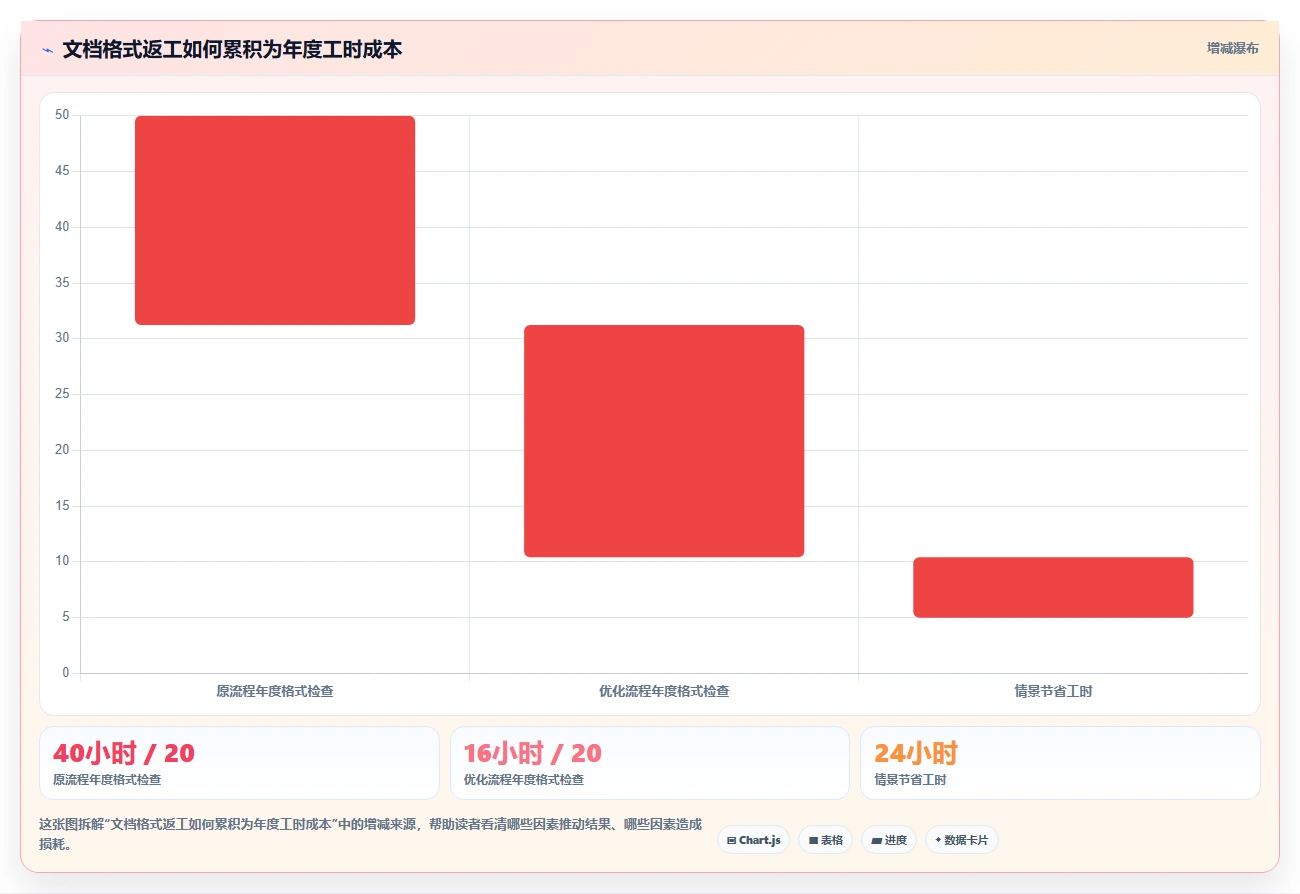Click the x-axis label 原流程年度格式检查
This screenshot has height=894, width=1300.
click(x=275, y=691)
